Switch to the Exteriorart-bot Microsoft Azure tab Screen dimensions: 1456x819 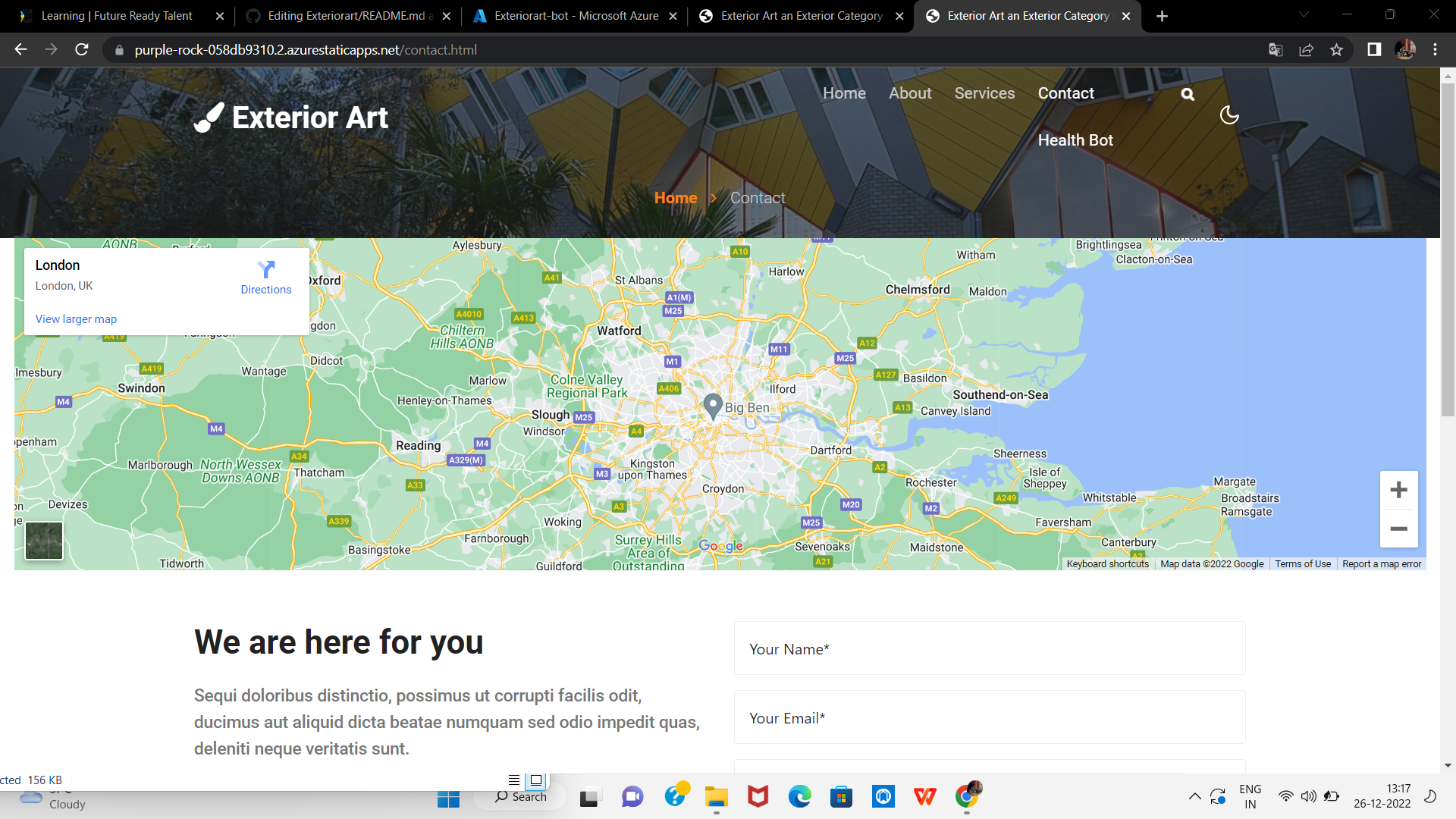point(575,16)
